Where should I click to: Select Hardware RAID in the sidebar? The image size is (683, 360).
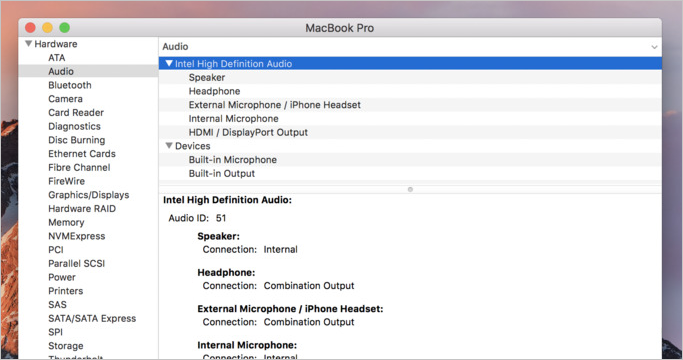82,208
